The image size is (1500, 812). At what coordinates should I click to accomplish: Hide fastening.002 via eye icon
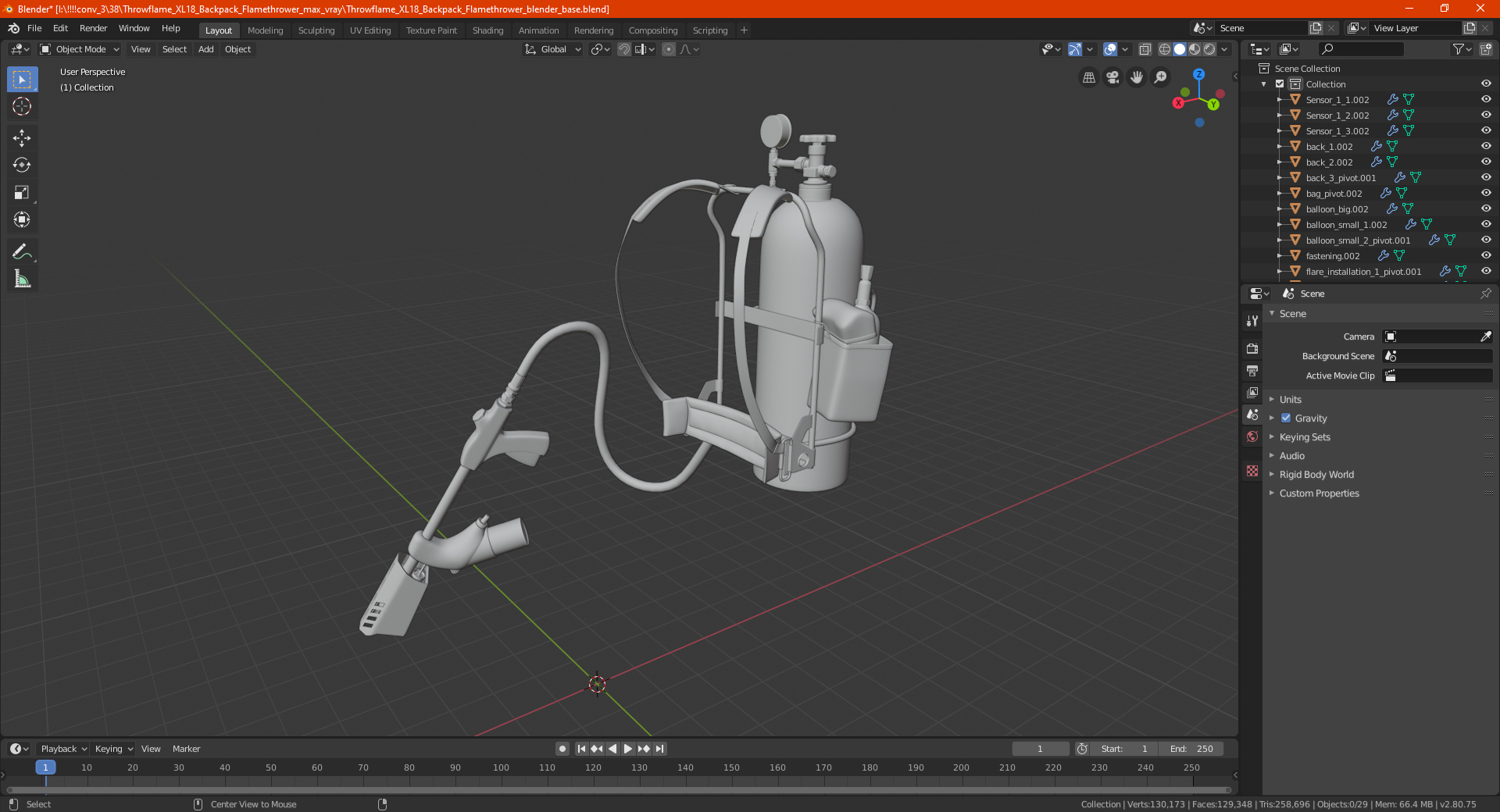(1486, 255)
